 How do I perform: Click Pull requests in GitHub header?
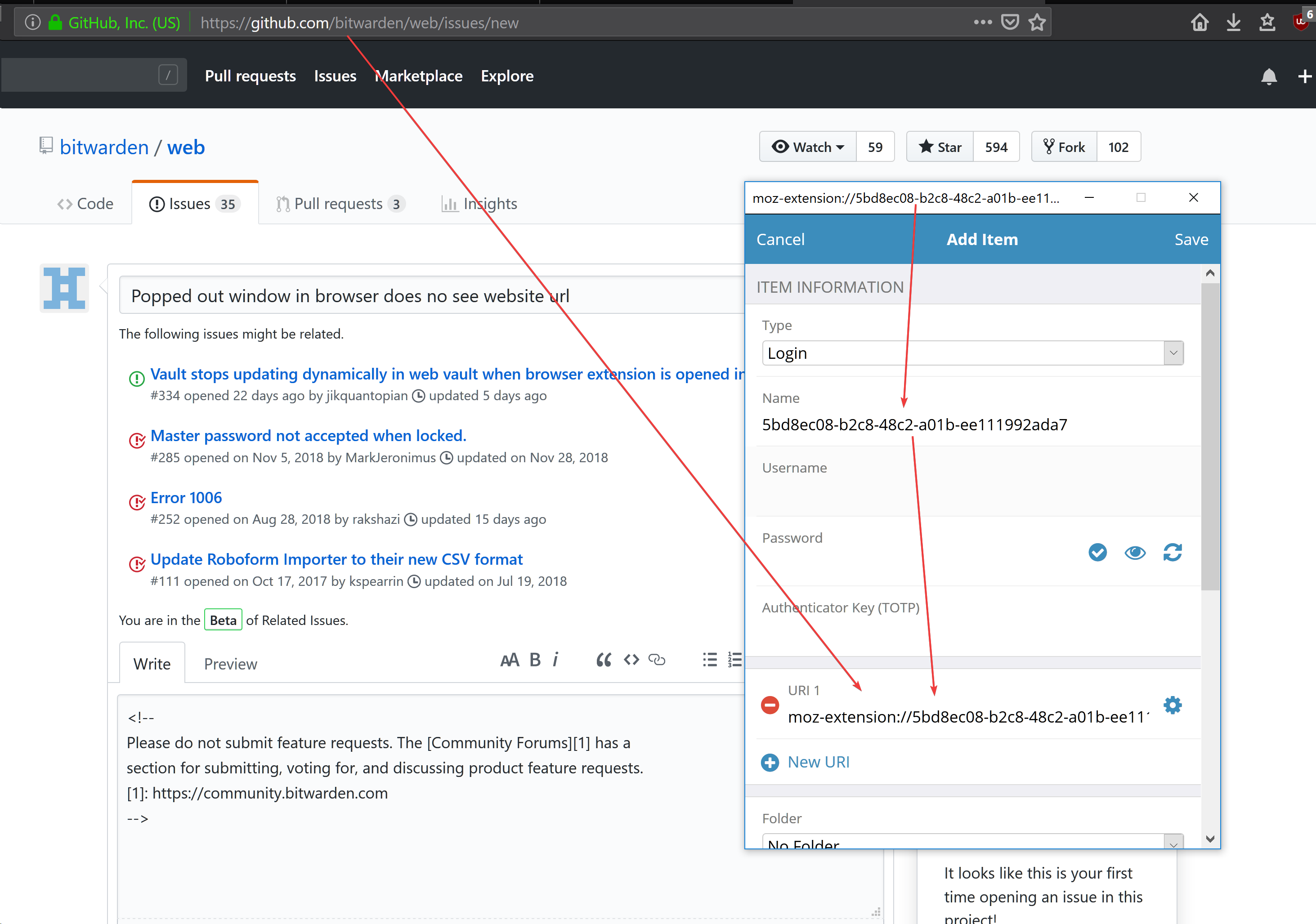point(251,76)
